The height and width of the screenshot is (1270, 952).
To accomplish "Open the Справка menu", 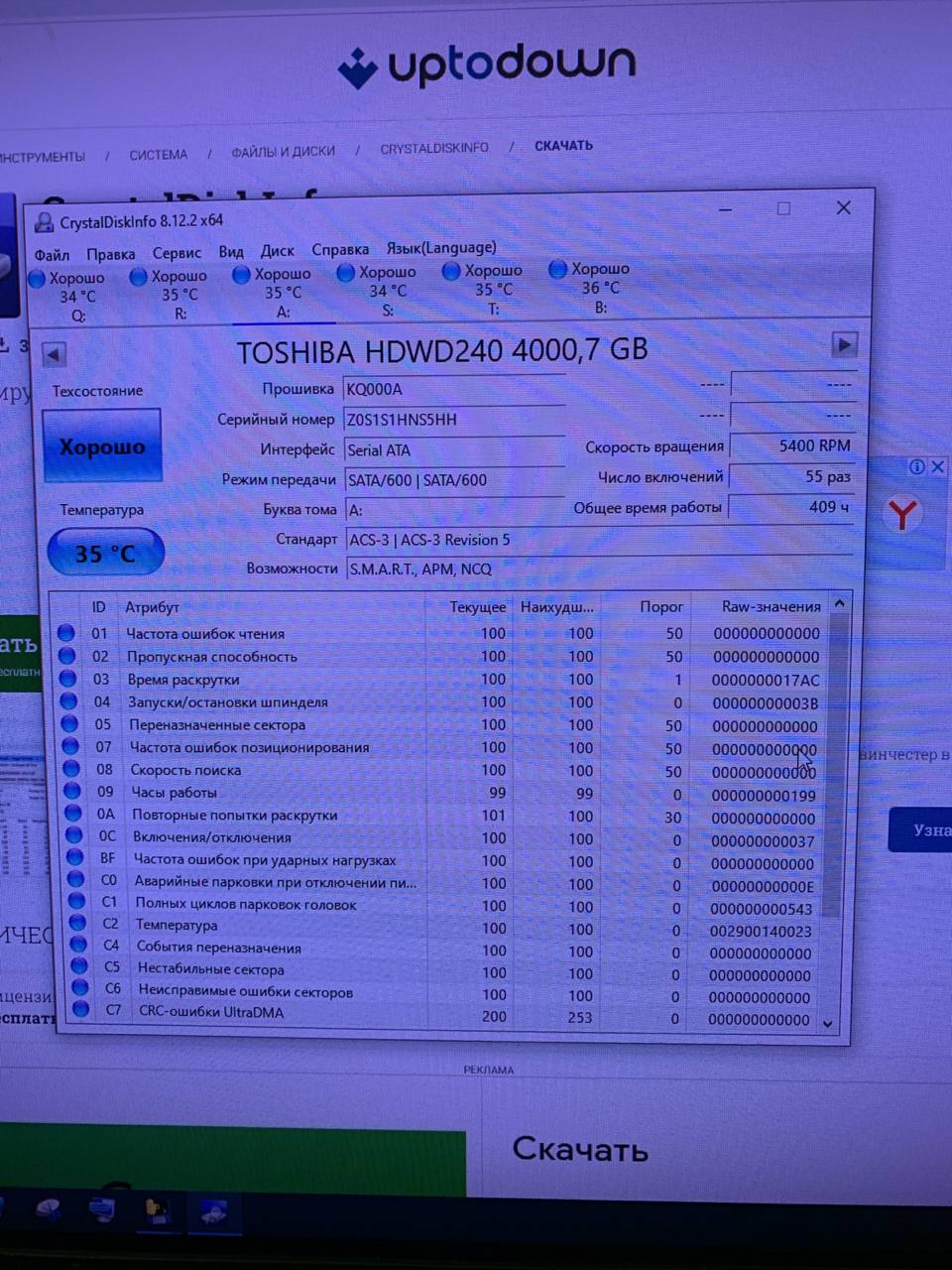I will tap(340, 250).
